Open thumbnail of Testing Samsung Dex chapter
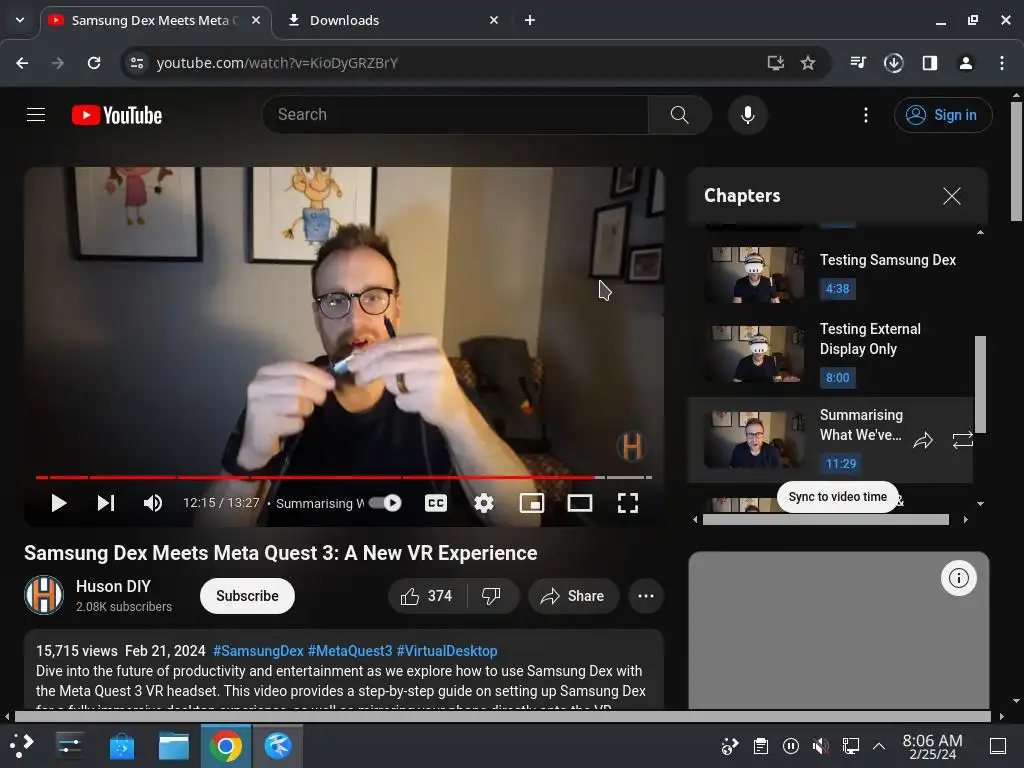Image resolution: width=1024 pixels, height=768 pixels. (754, 274)
